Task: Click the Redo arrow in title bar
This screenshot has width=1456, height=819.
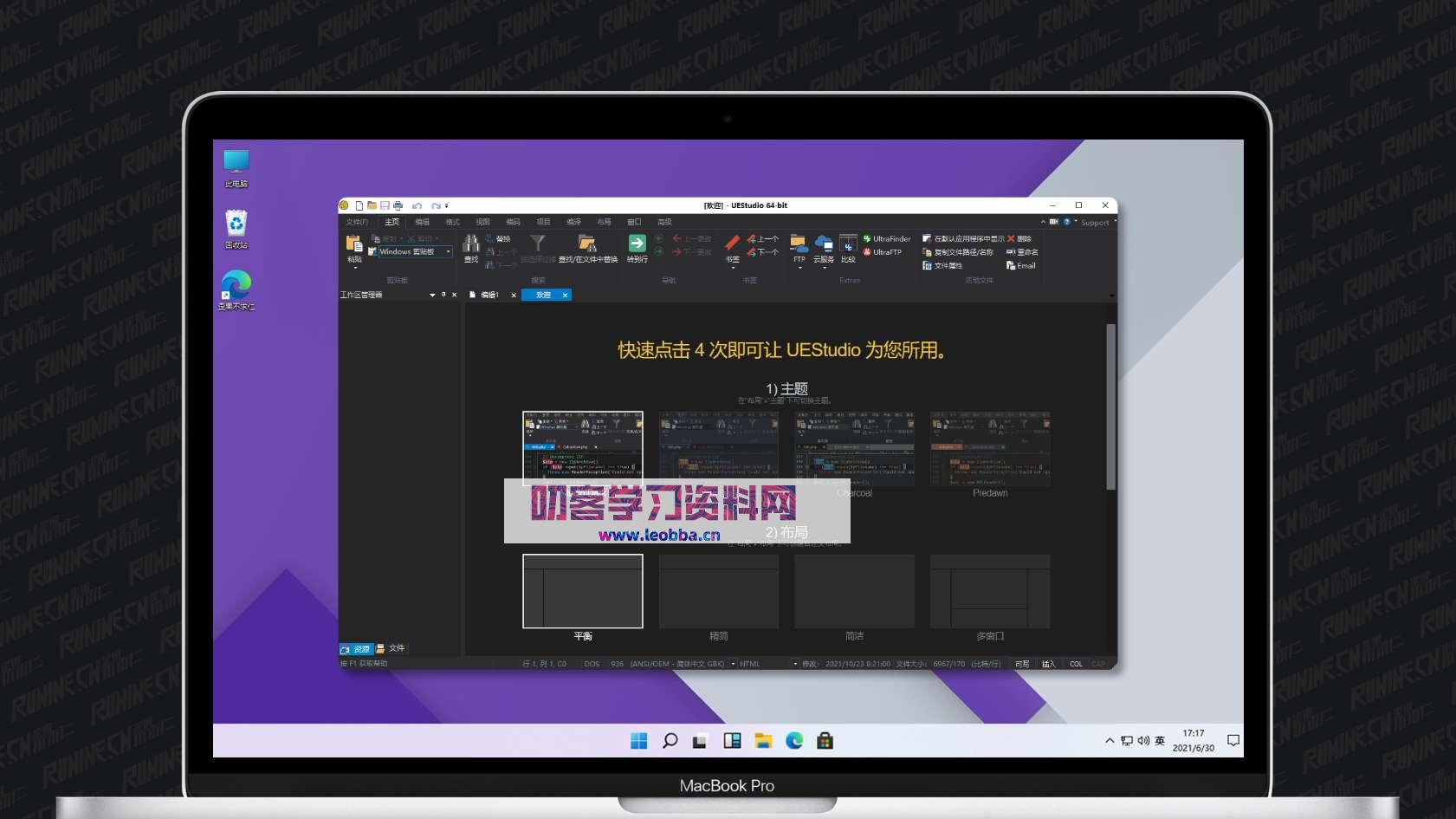Action: pos(436,206)
